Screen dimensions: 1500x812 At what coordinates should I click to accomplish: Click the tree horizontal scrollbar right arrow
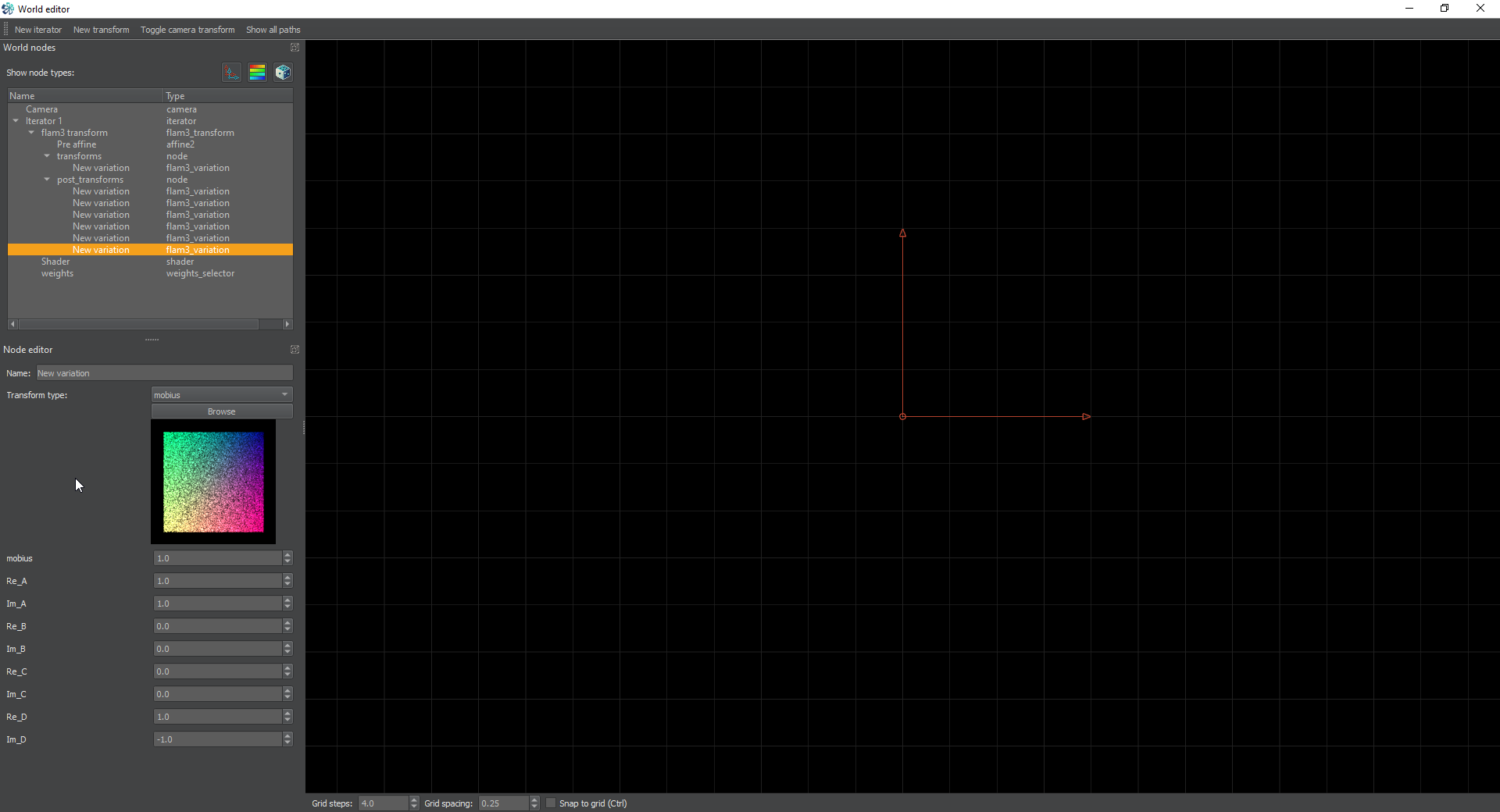[x=287, y=324]
